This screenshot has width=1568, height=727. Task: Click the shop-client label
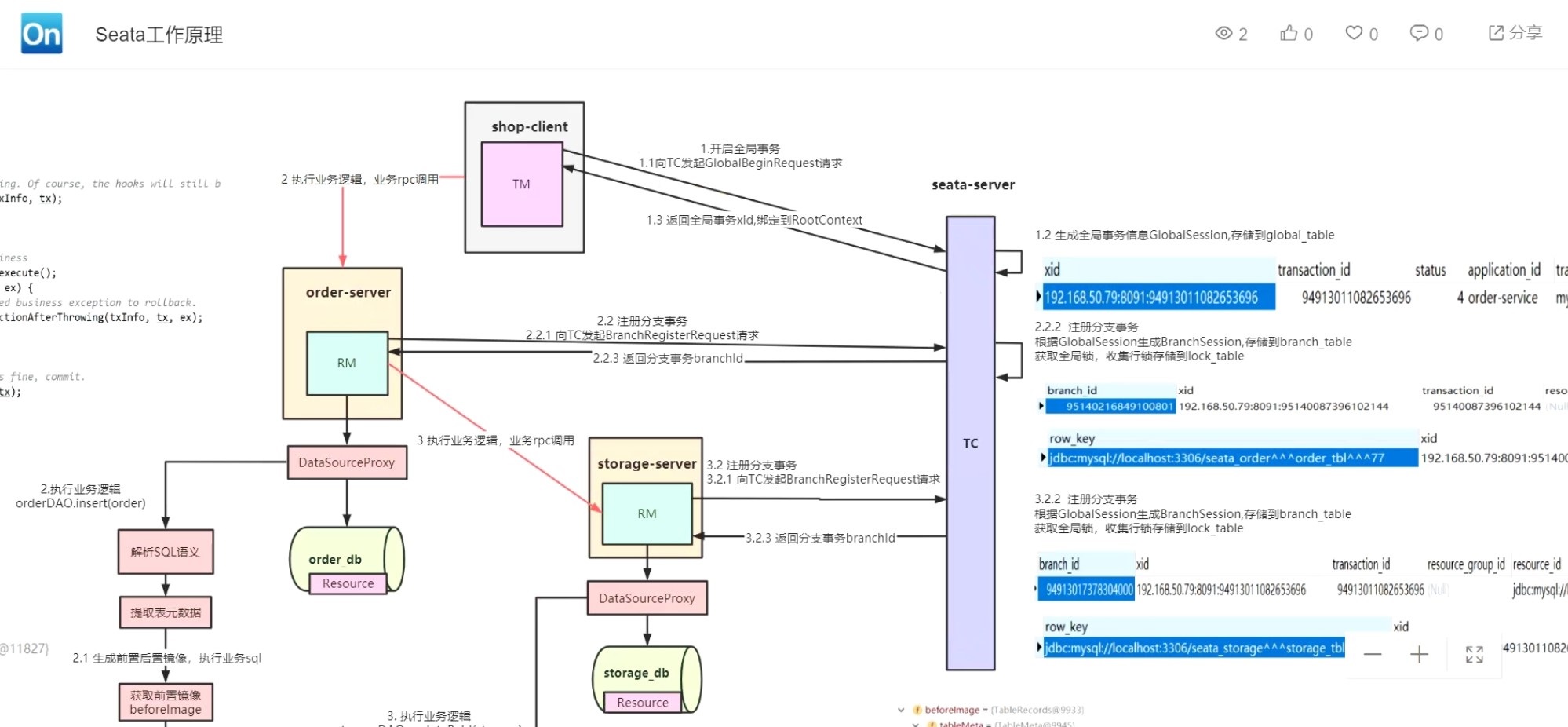pos(530,126)
